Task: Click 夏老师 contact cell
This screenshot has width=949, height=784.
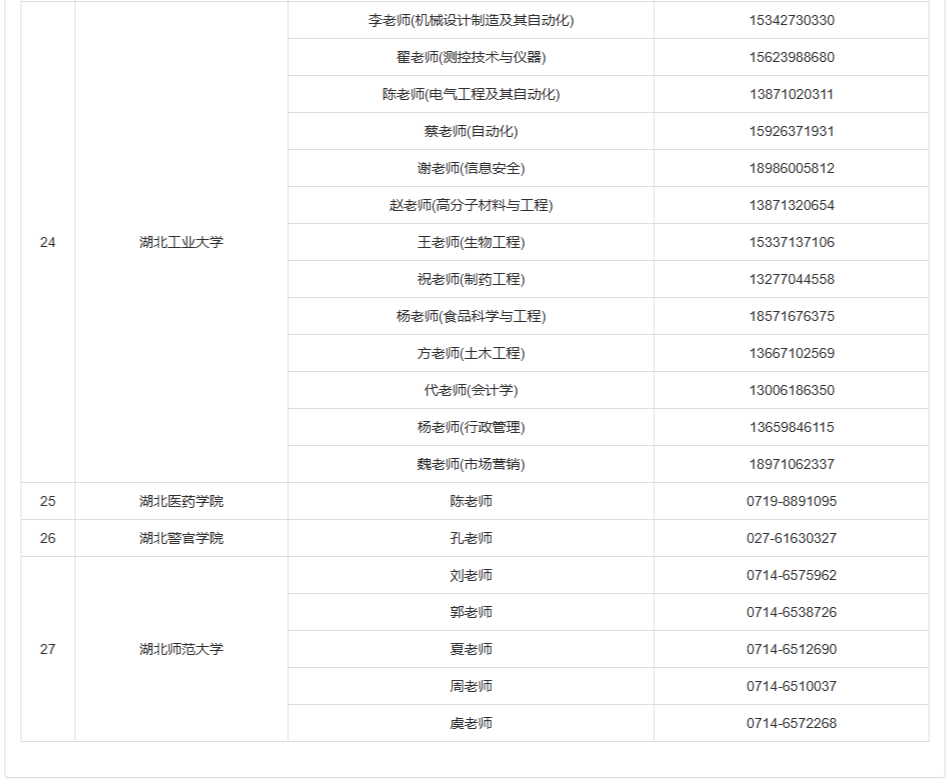Action: (x=471, y=649)
